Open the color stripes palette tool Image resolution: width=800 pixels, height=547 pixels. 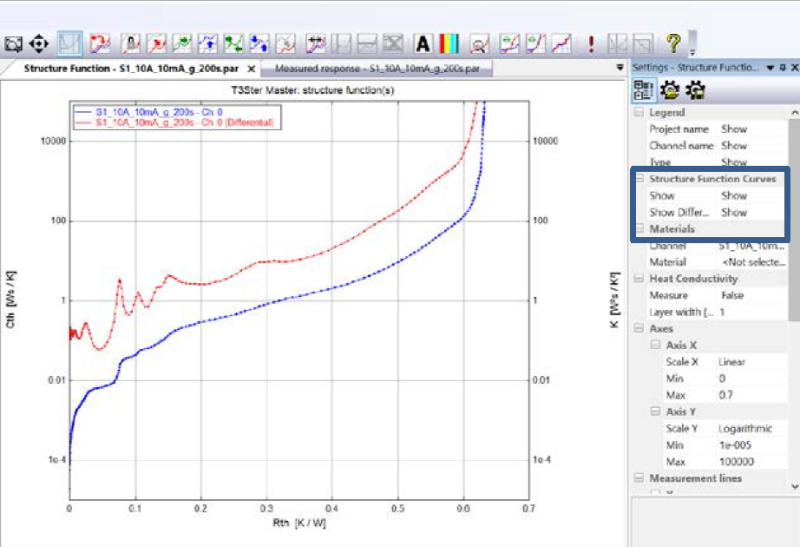(x=449, y=44)
